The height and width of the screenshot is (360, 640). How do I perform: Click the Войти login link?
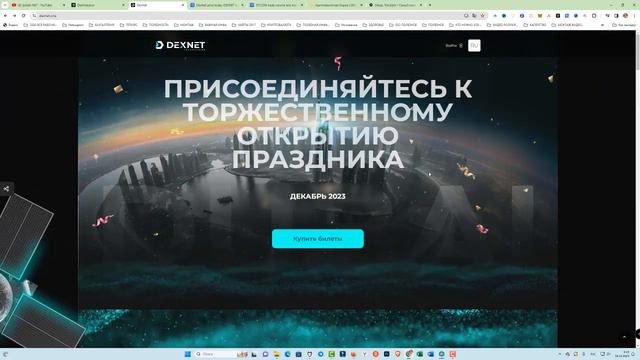coord(454,46)
